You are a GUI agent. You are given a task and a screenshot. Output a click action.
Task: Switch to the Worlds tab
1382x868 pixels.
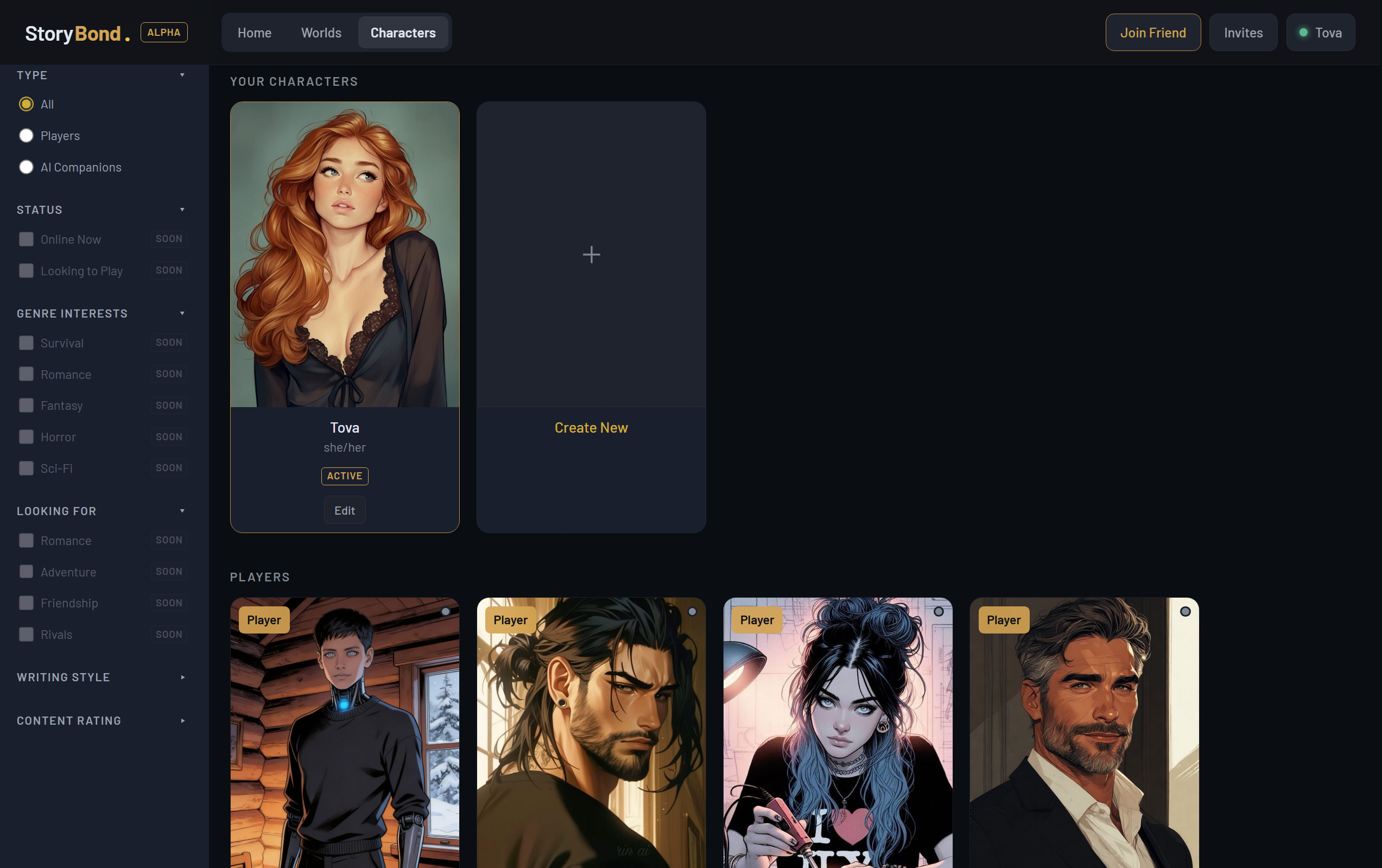coord(321,33)
